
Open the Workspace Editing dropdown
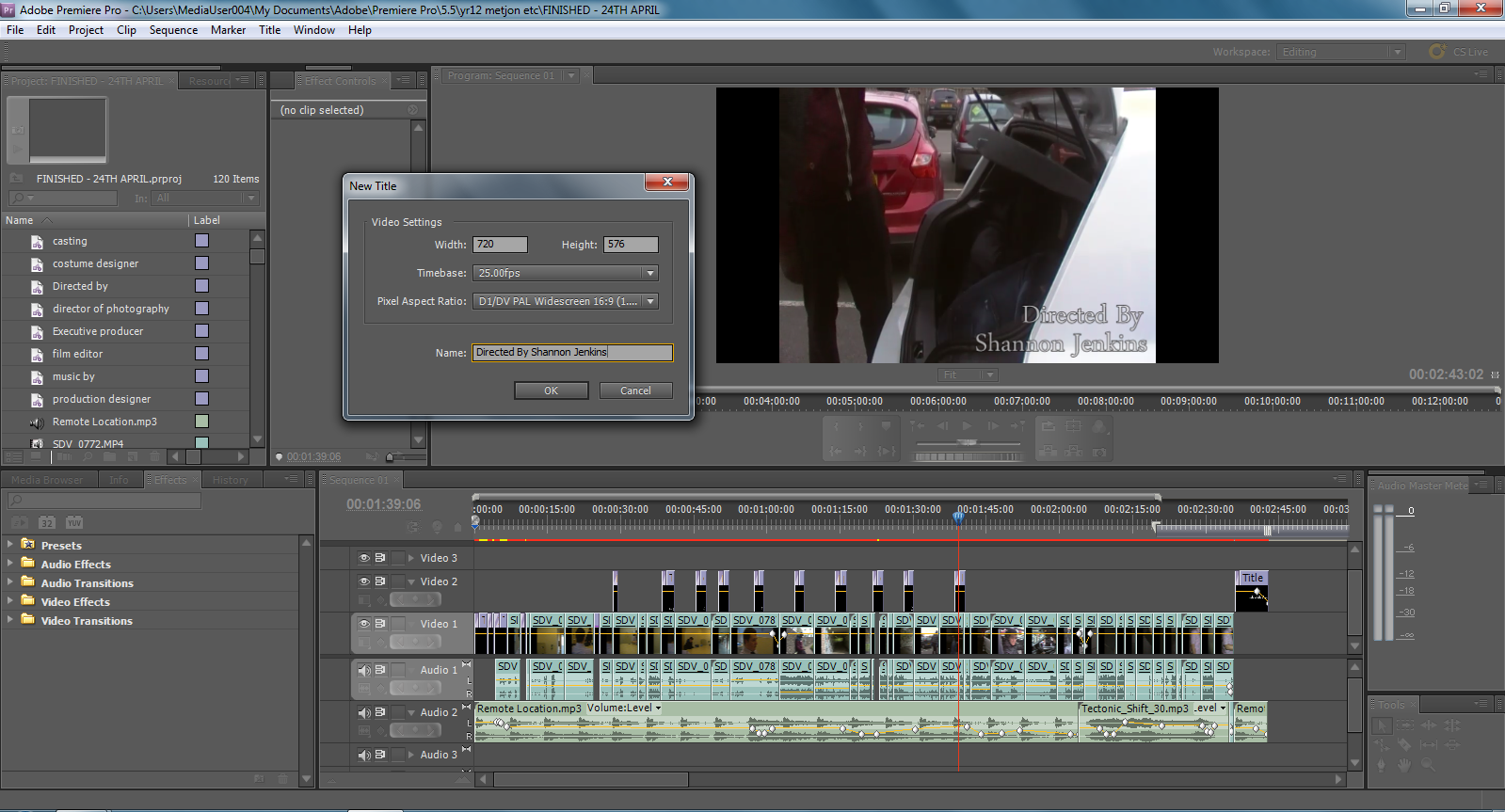point(1341,52)
